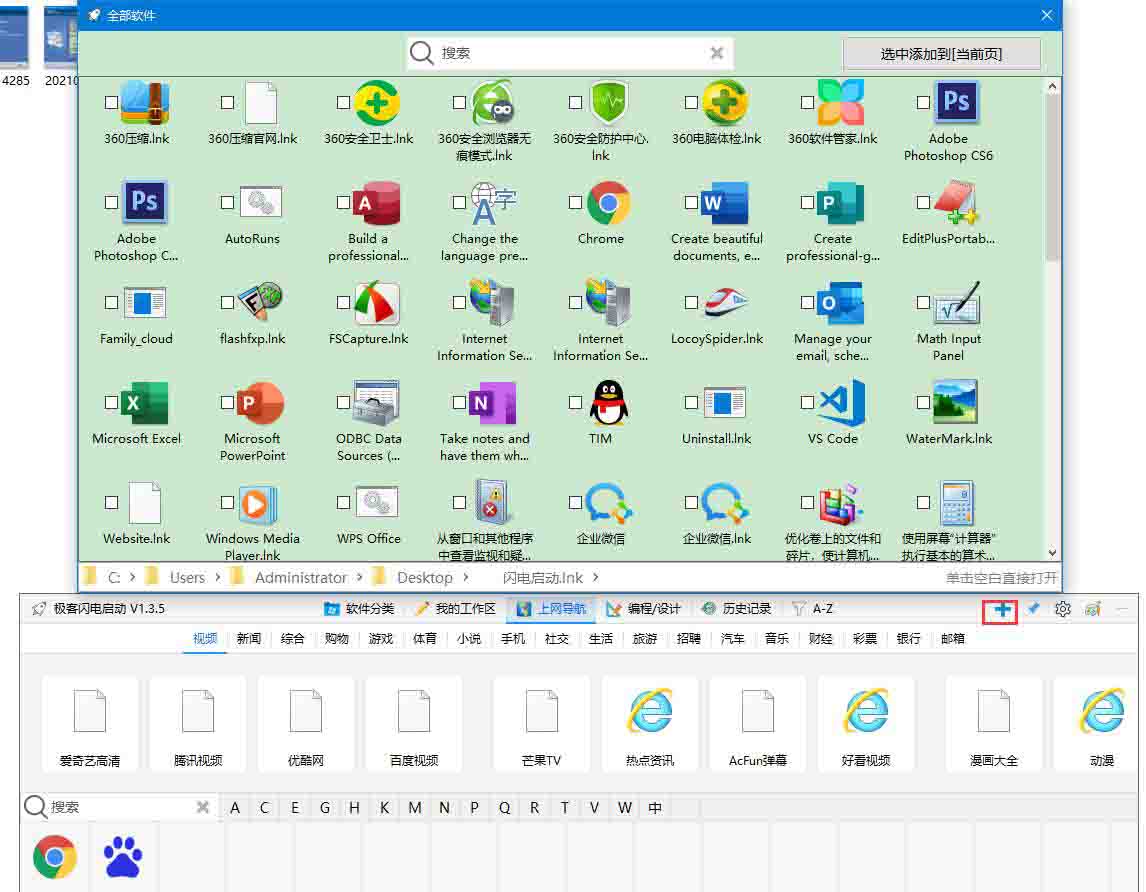Clear the top search field with X
Image resolution: width=1146 pixels, height=892 pixels.
point(717,53)
